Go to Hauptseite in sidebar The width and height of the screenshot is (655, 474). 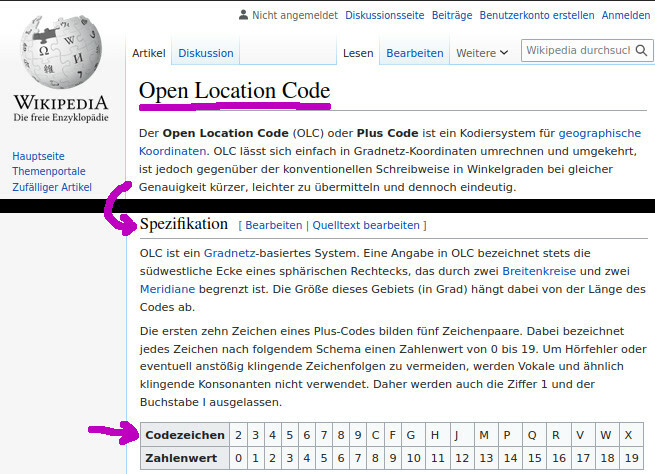(x=38, y=156)
